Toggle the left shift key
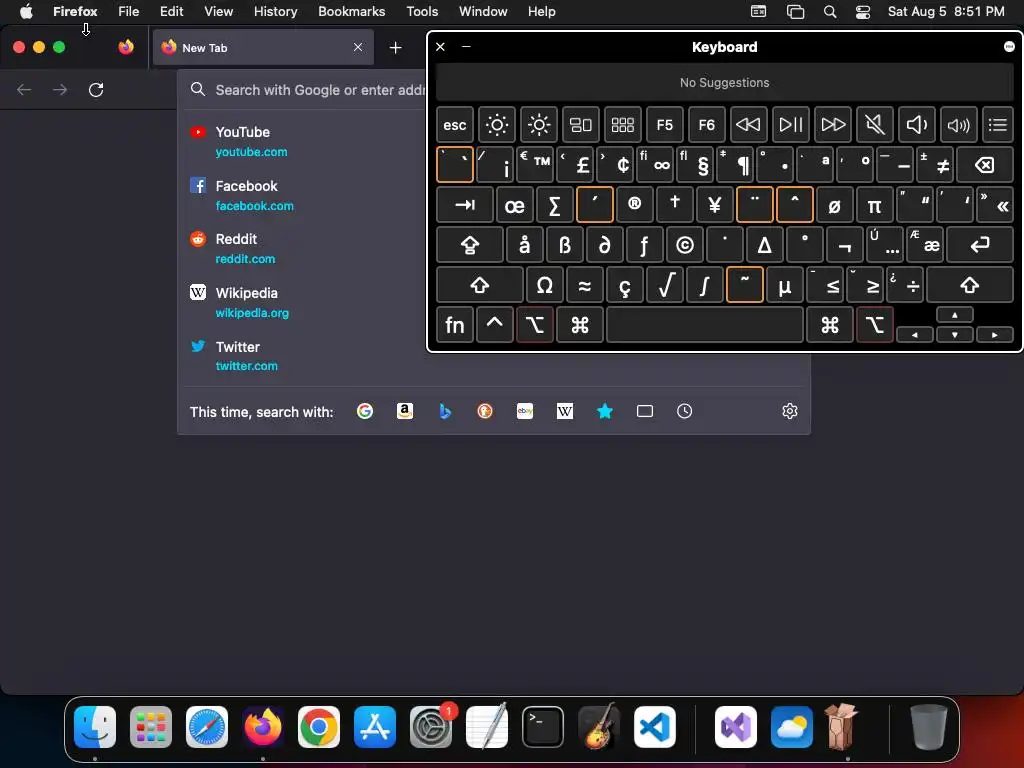 [x=480, y=285]
